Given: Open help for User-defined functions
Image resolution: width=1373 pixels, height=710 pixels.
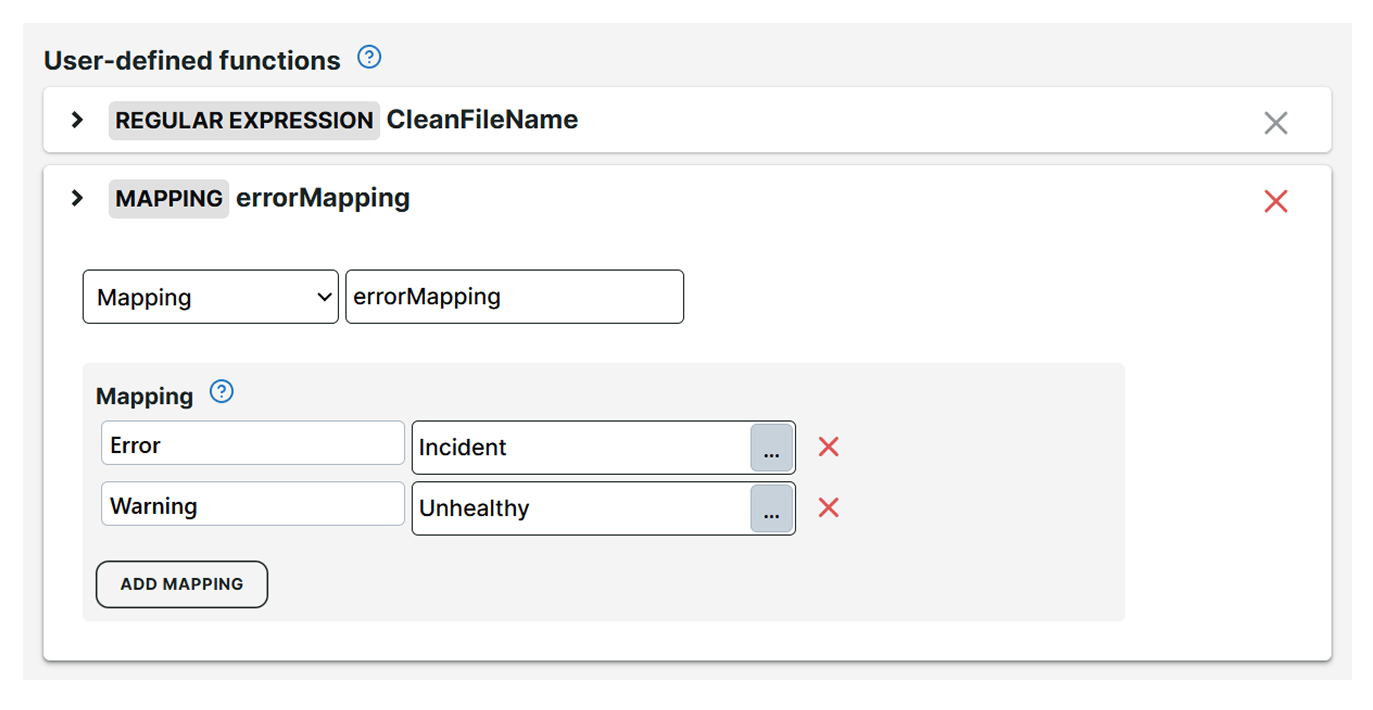Looking at the screenshot, I should [x=369, y=58].
